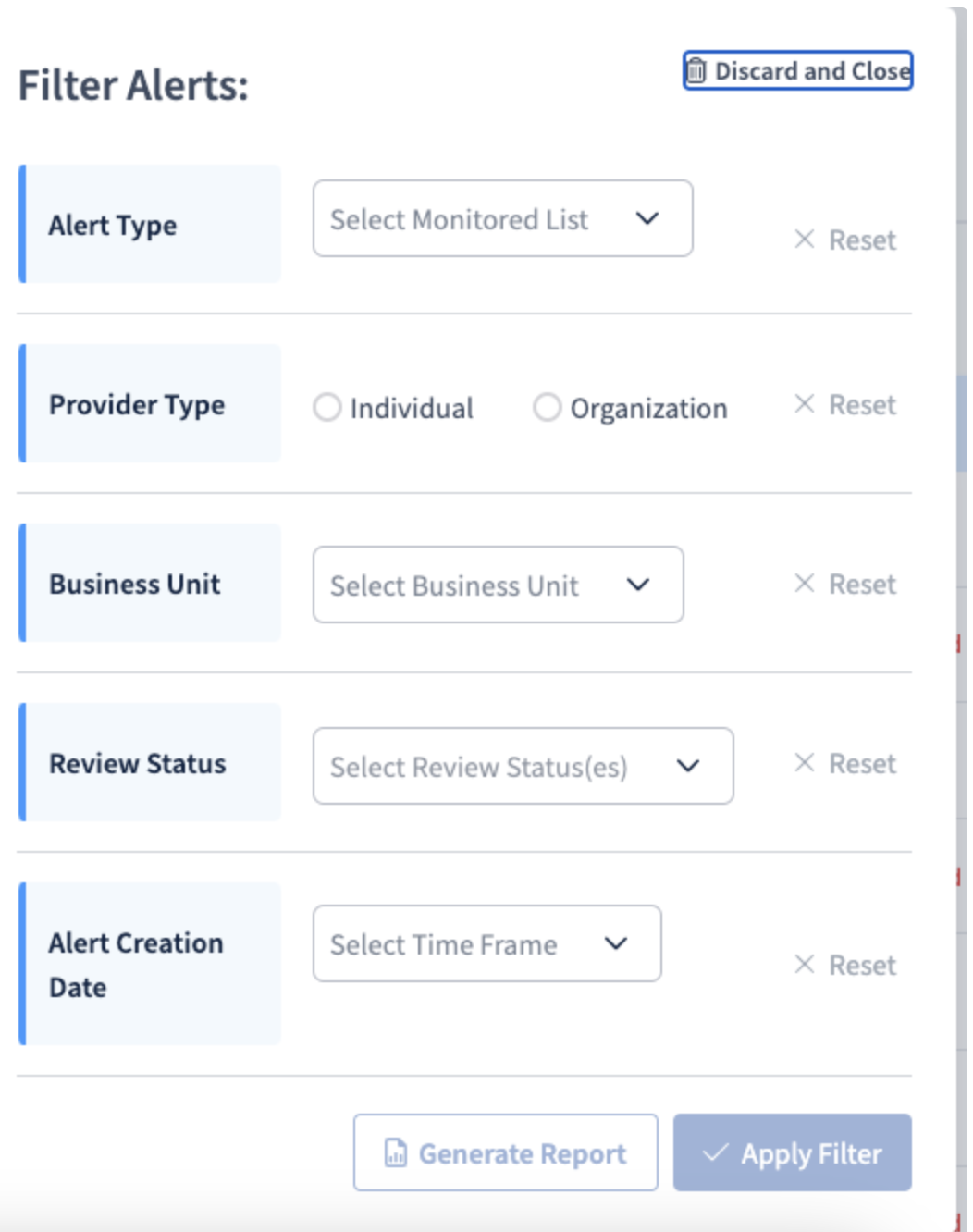Reset the Provider Type filter

pos(845,404)
